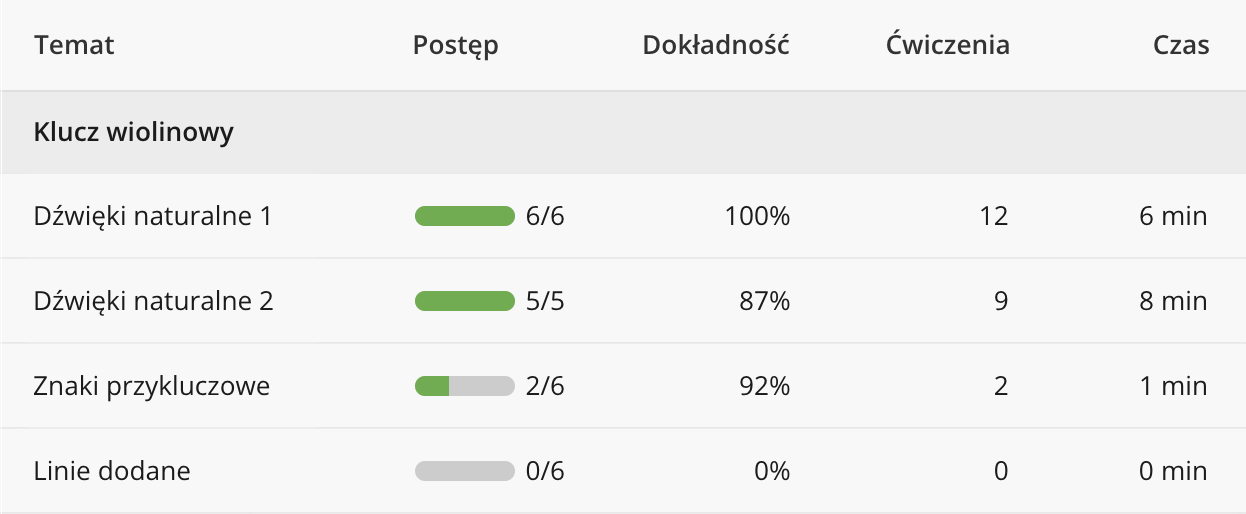
Task: Click the Znaki przykluczowe progress bar
Action: pos(464,386)
